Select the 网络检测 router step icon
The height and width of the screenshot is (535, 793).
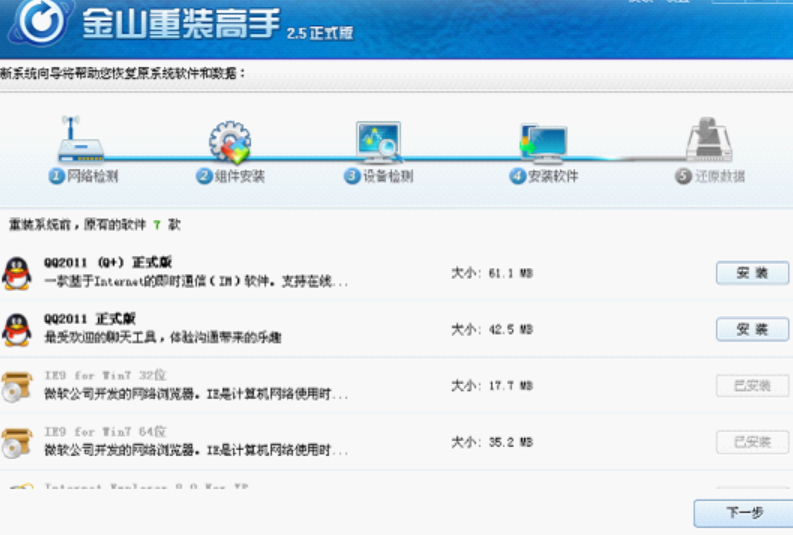click(x=80, y=139)
